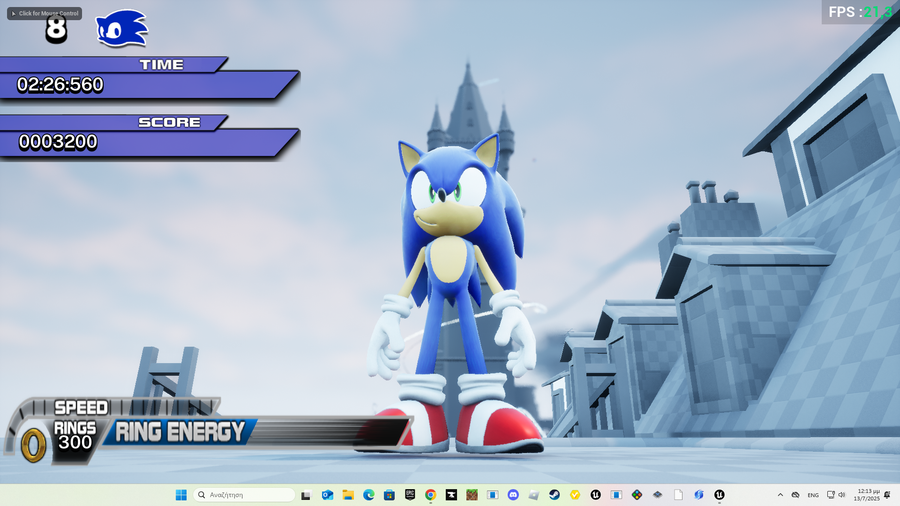Screen dimensions: 900x506
Task: Open the first Unreal Engine taskbar icon
Action: 596,495
